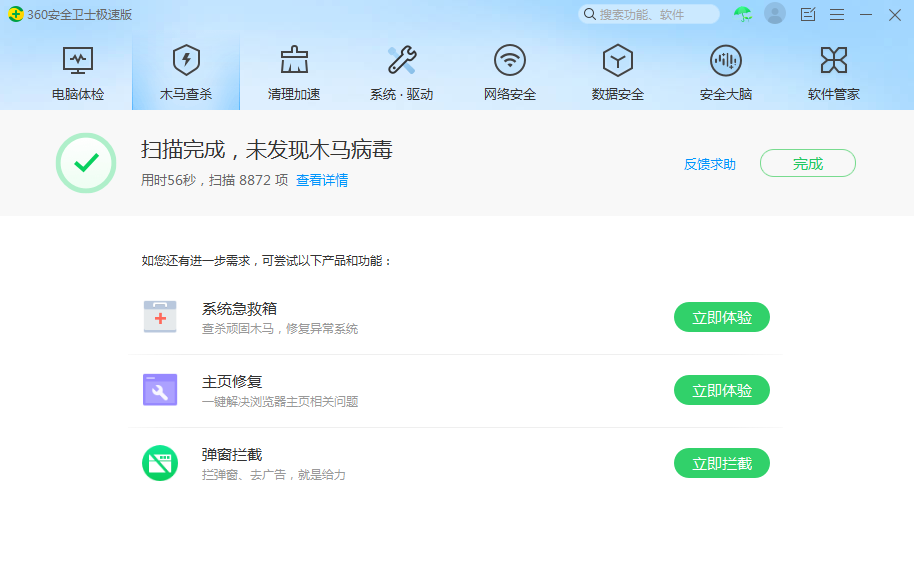Click the feedback edit note icon
The image size is (914, 576).
click(808, 14)
